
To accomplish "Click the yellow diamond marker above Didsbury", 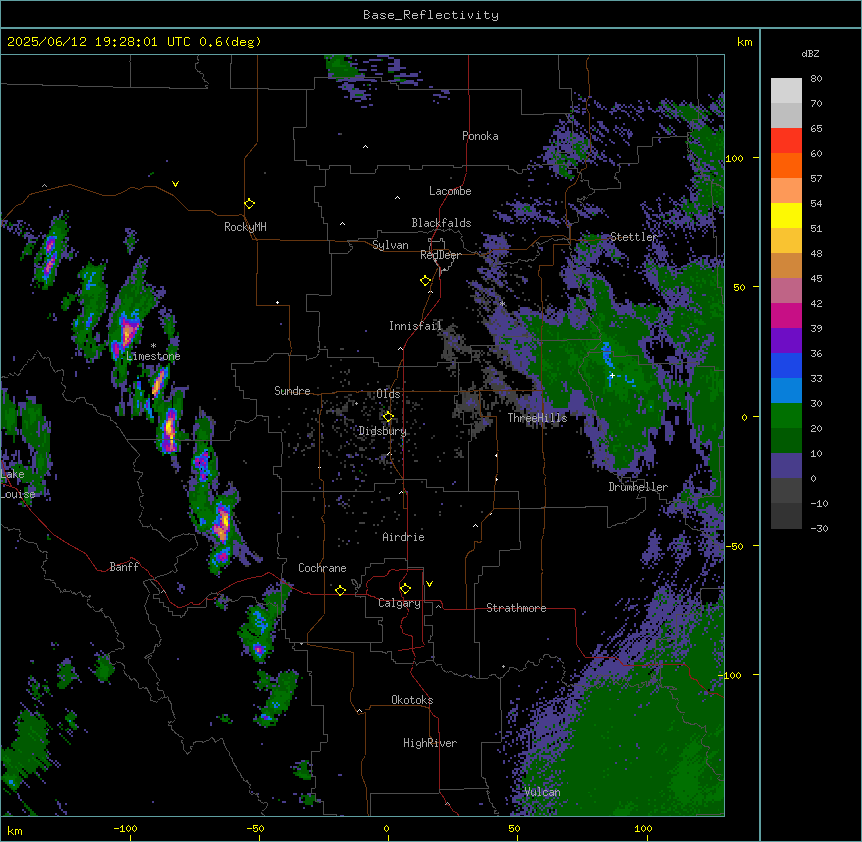I will click(x=388, y=417).
